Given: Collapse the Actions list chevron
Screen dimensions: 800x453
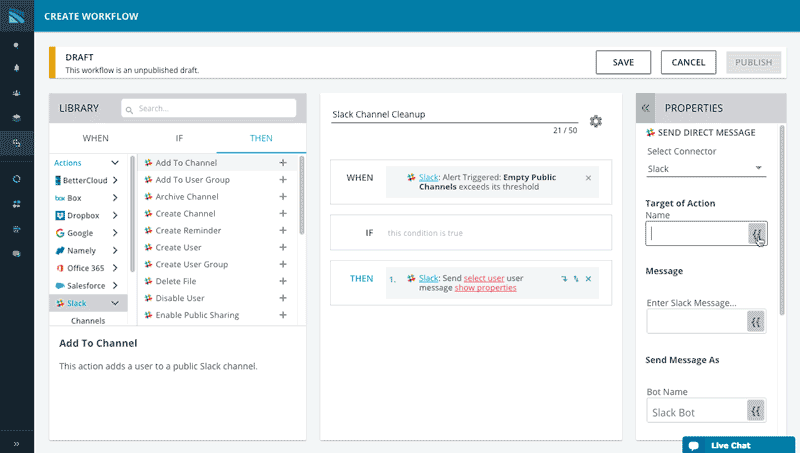Looking at the screenshot, I should pos(115,163).
